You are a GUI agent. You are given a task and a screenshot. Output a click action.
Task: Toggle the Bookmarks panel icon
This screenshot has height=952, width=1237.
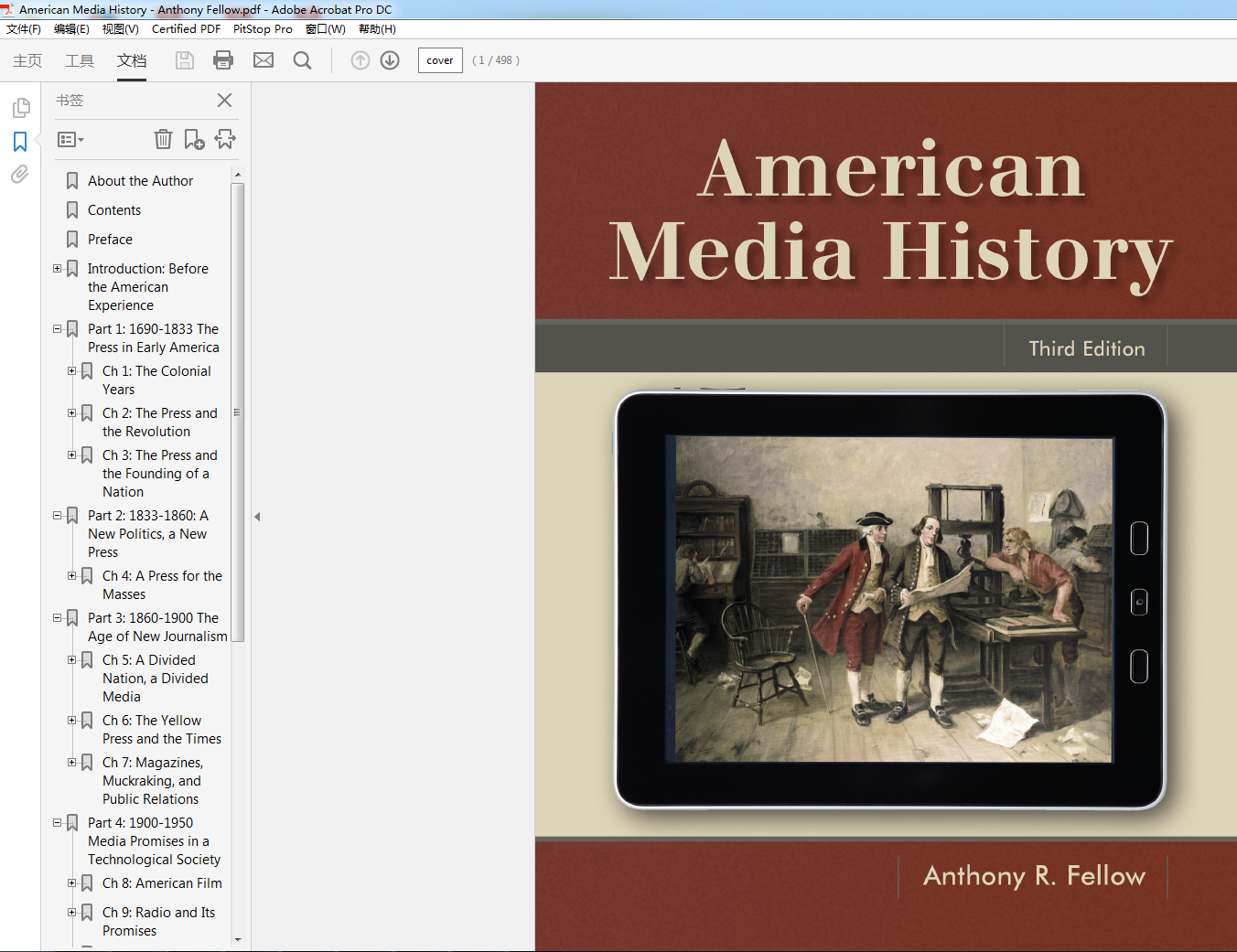tap(20, 142)
